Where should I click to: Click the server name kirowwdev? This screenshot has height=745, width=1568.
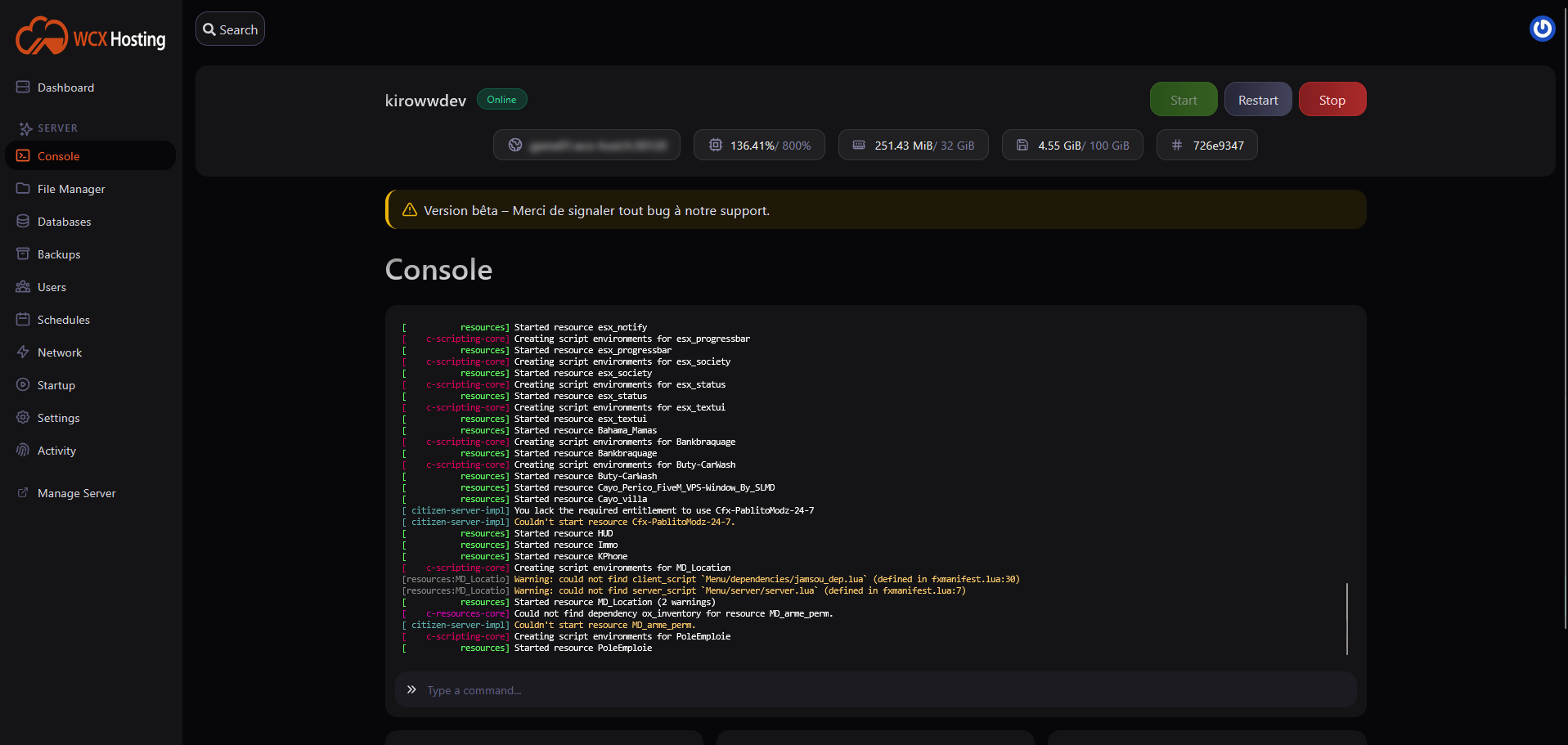point(425,101)
